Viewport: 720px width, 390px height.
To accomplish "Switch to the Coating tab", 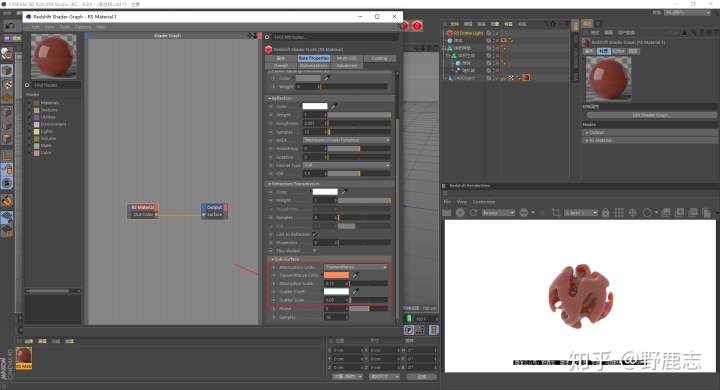I will [379, 58].
